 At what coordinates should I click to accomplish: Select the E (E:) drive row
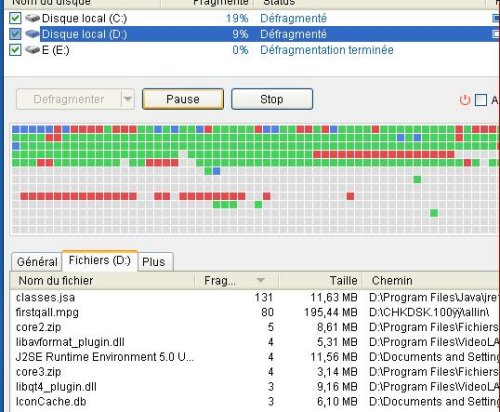pos(253,50)
